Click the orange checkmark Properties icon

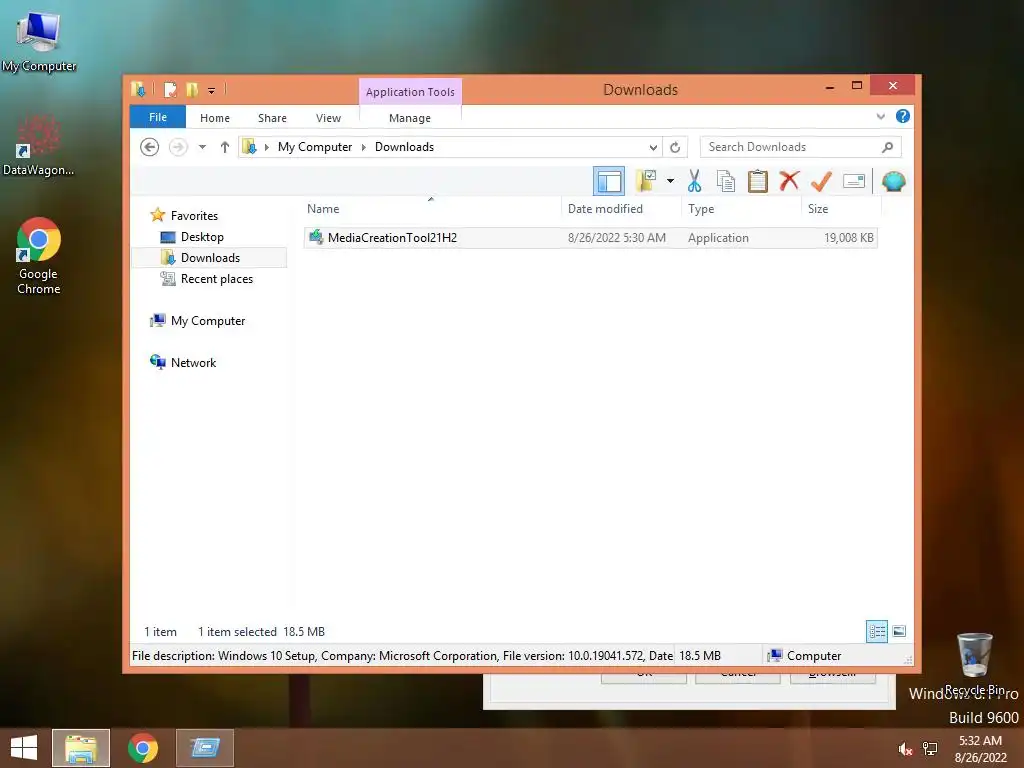[821, 181]
